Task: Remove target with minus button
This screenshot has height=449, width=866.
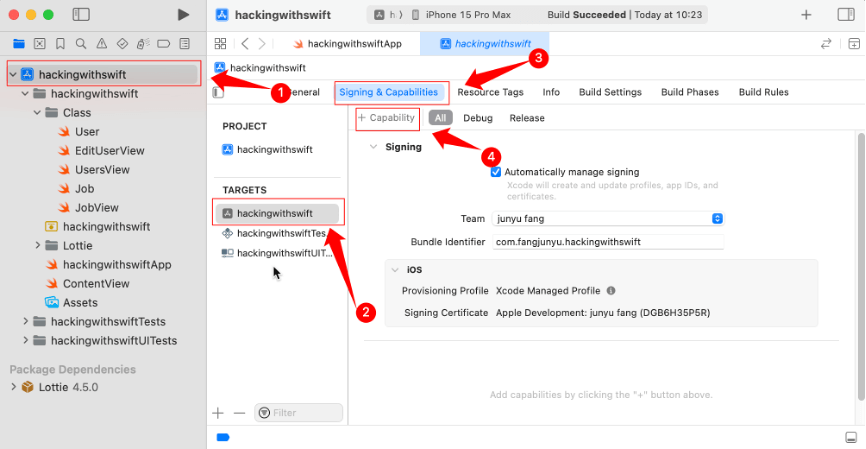Action: tap(239, 413)
